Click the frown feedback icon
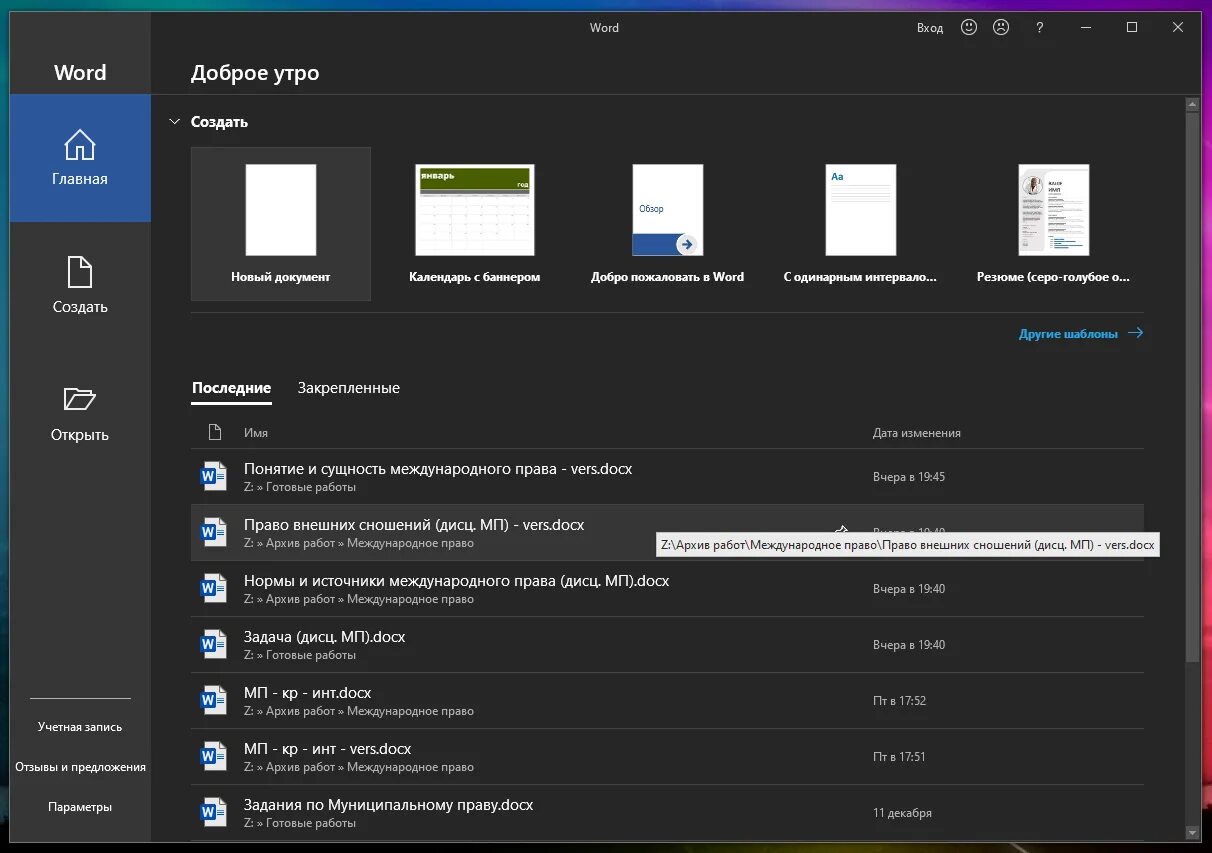 pos(1001,28)
